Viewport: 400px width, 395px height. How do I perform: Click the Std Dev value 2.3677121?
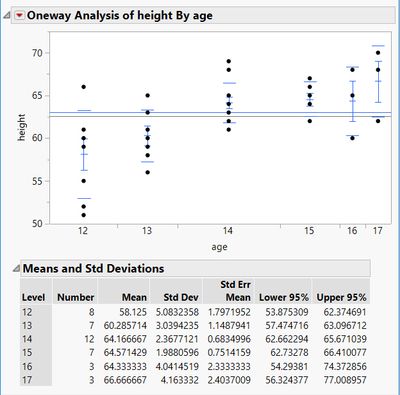(177, 339)
